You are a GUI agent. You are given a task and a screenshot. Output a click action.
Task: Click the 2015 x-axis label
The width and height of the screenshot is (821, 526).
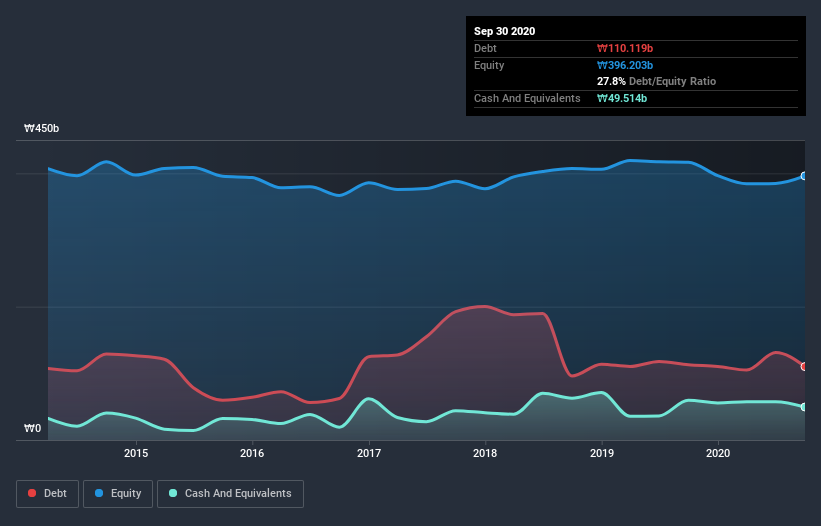(136, 453)
